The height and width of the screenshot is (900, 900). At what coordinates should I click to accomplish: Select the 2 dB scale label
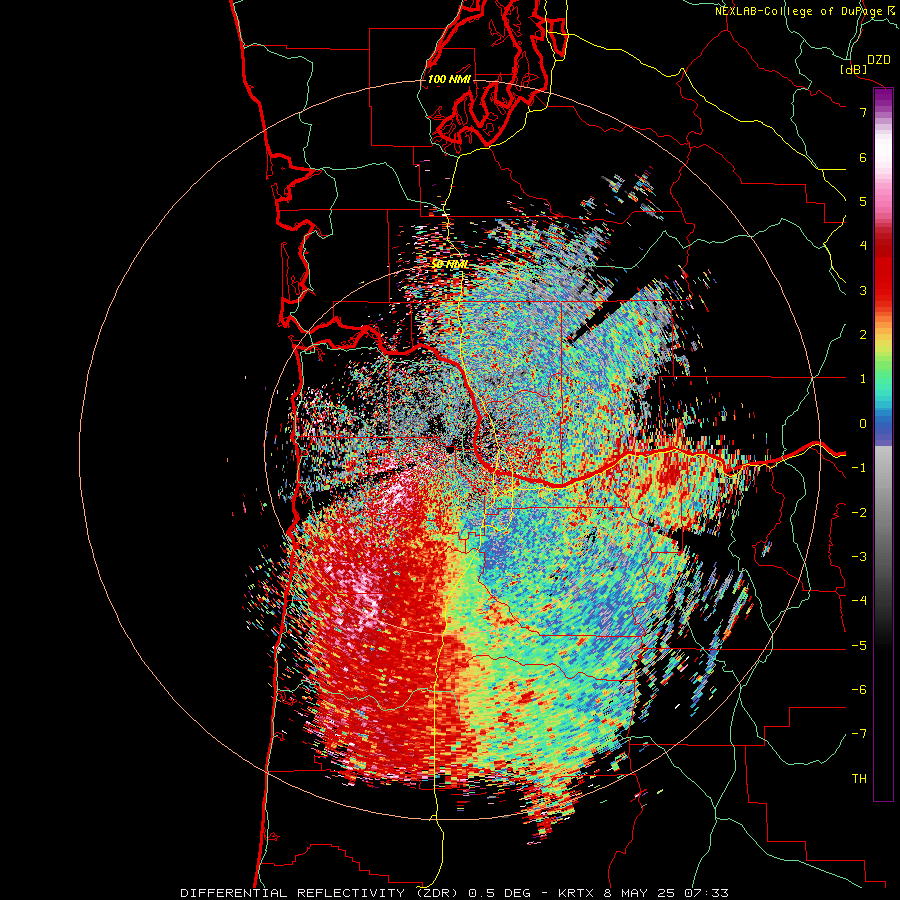[863, 335]
